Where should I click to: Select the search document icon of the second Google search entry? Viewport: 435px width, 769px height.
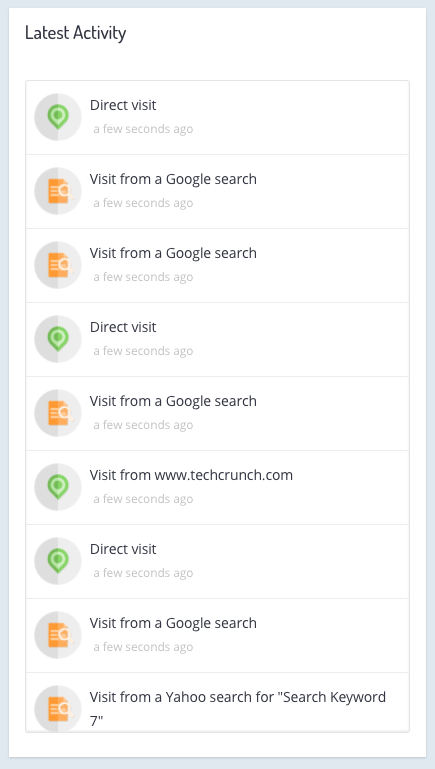pos(58,265)
